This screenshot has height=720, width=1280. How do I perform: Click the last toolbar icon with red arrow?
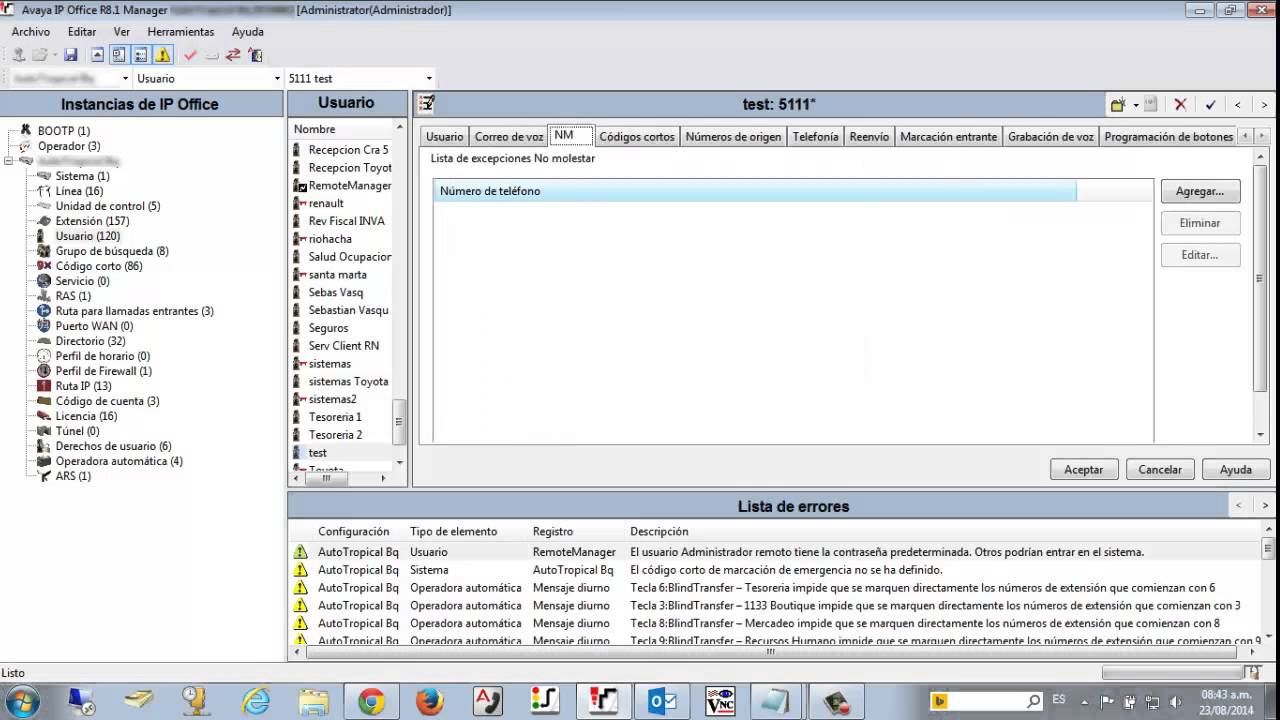pos(255,55)
